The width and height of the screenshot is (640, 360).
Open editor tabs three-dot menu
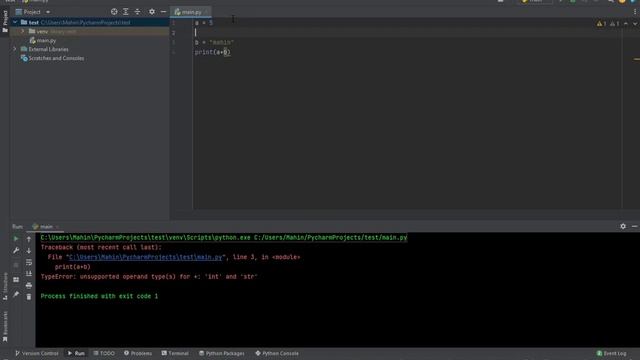point(635,12)
